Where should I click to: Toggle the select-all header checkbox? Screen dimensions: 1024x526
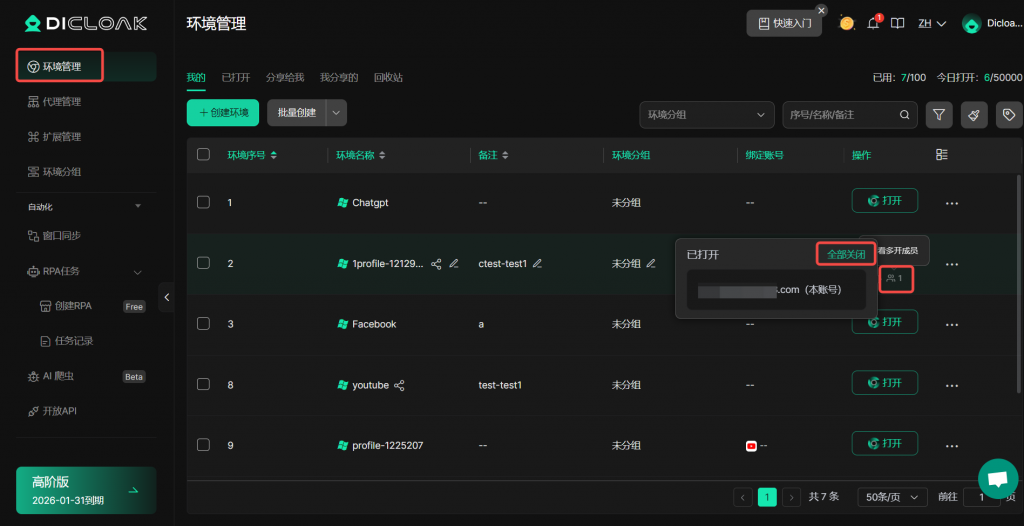(x=204, y=155)
